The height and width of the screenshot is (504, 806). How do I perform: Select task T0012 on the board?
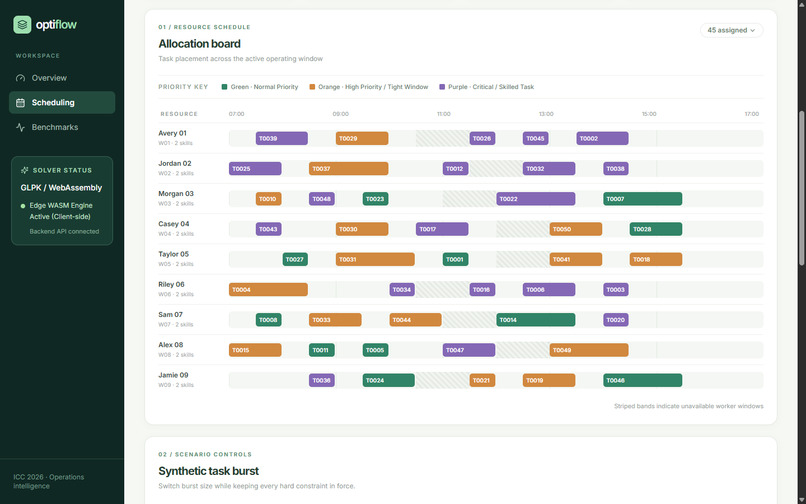[455, 169]
